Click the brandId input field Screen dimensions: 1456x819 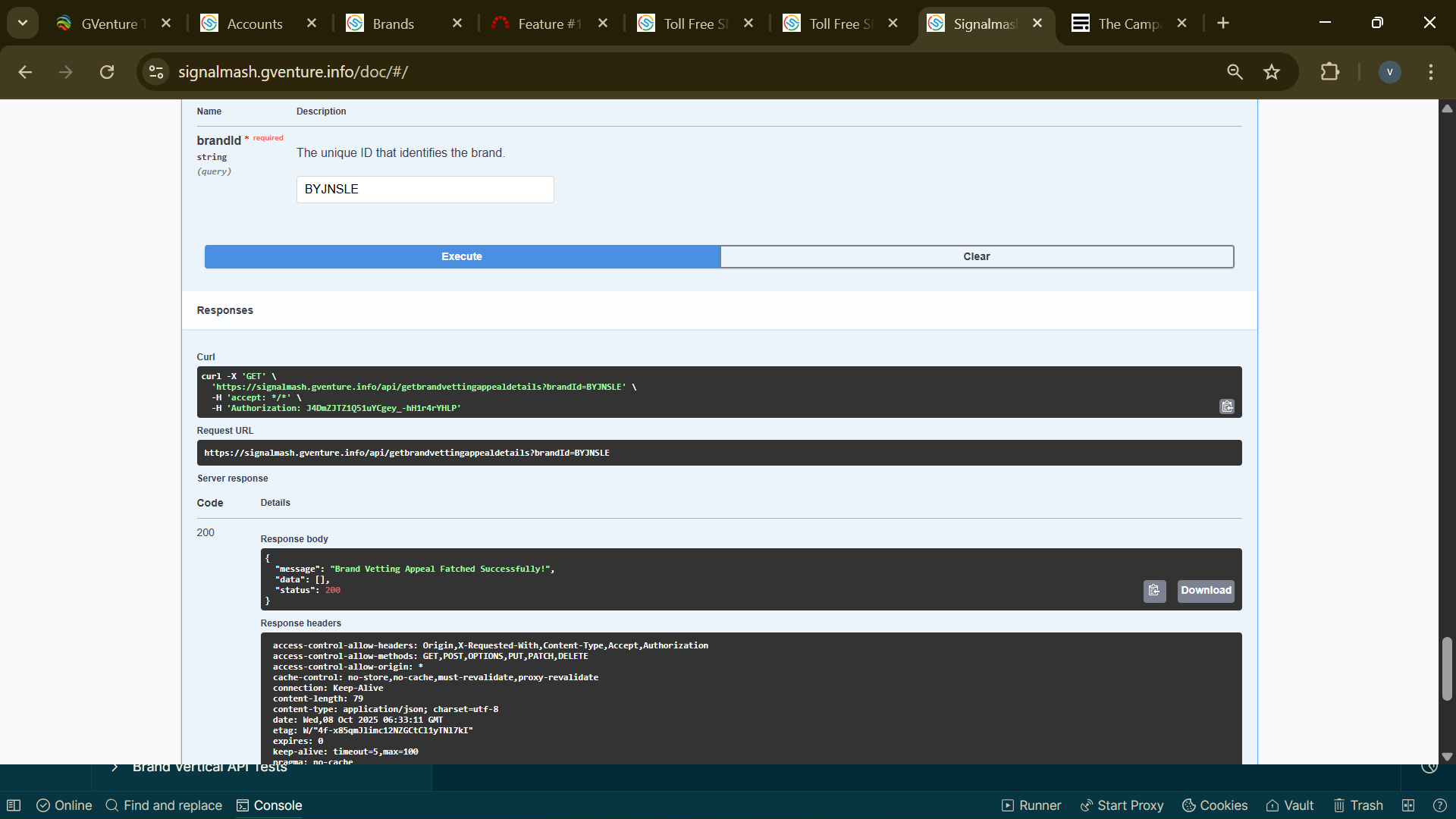(425, 190)
